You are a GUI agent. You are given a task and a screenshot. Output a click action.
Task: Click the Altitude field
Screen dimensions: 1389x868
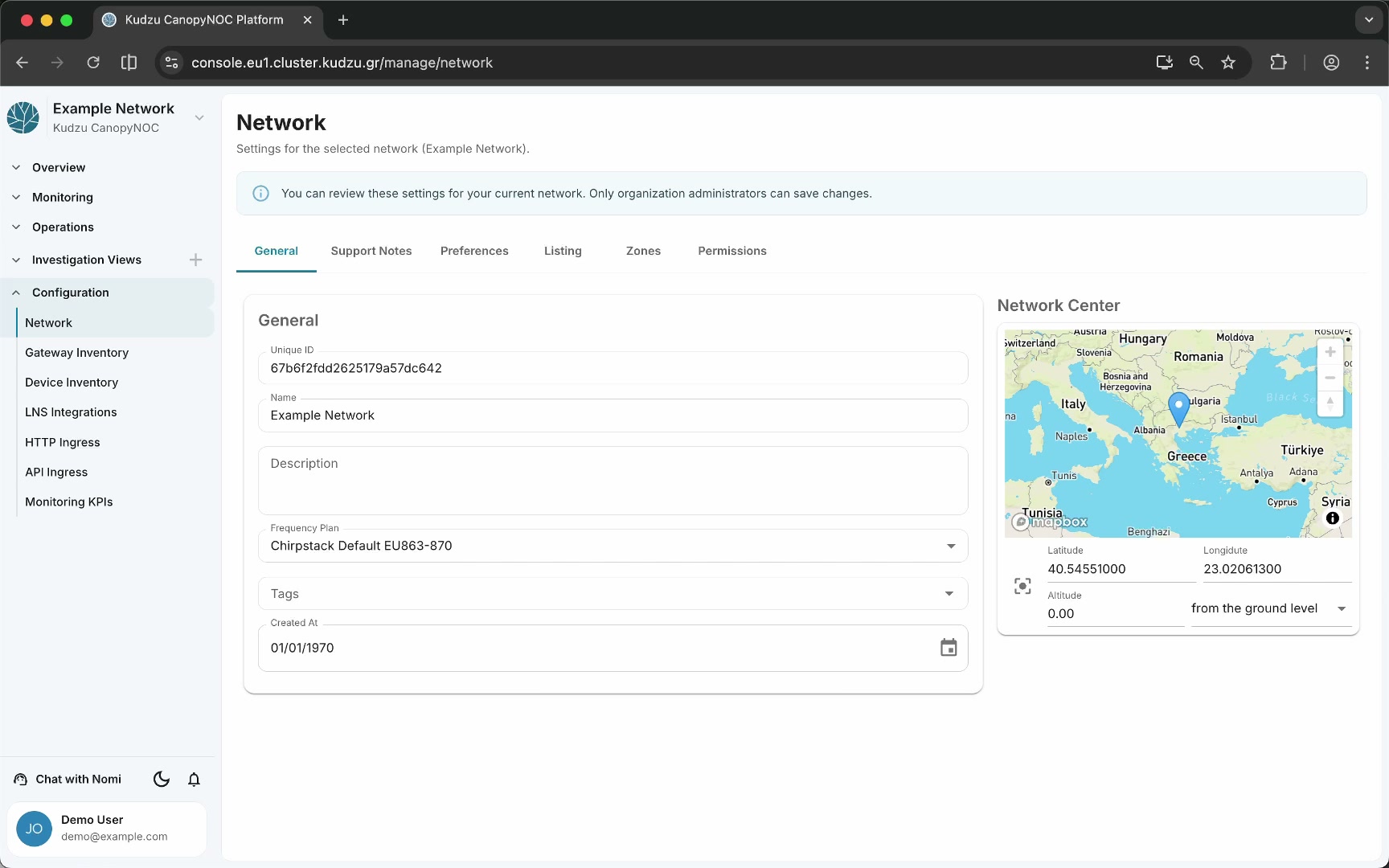click(x=1115, y=614)
